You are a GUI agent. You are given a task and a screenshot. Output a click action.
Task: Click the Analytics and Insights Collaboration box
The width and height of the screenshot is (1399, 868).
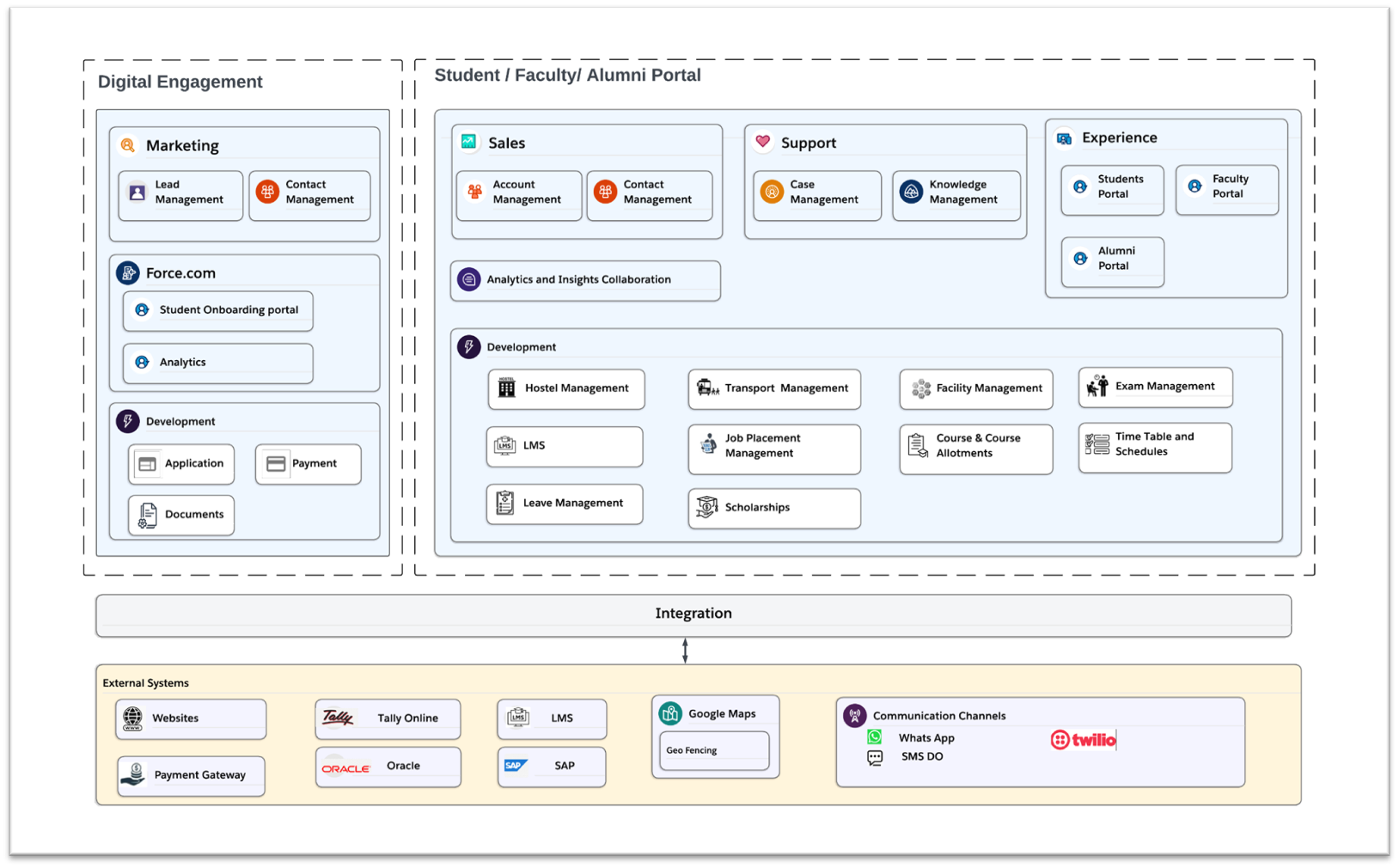(x=585, y=280)
